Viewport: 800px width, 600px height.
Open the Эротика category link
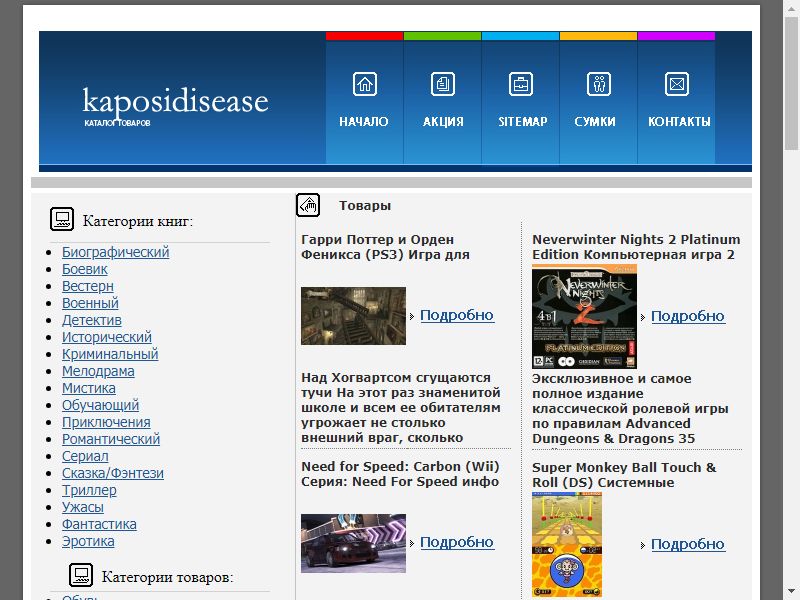tap(88, 541)
